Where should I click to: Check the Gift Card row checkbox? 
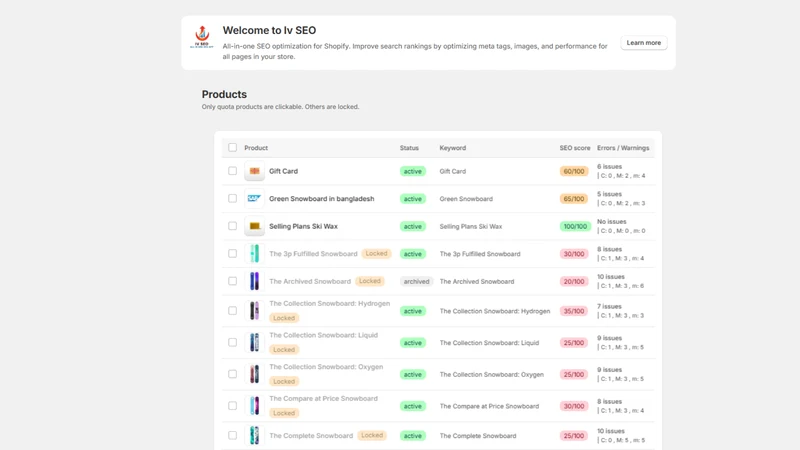(233, 171)
